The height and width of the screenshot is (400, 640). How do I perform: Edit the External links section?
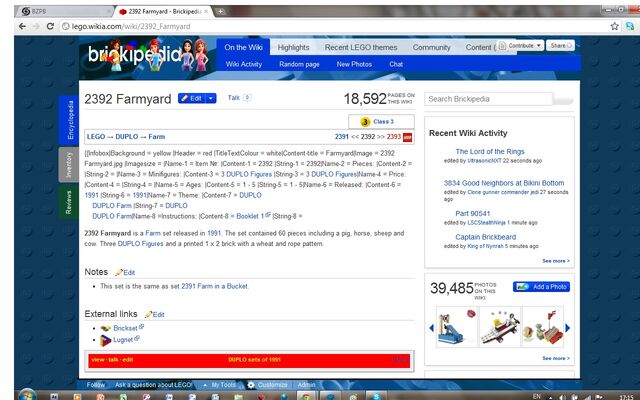155,315
